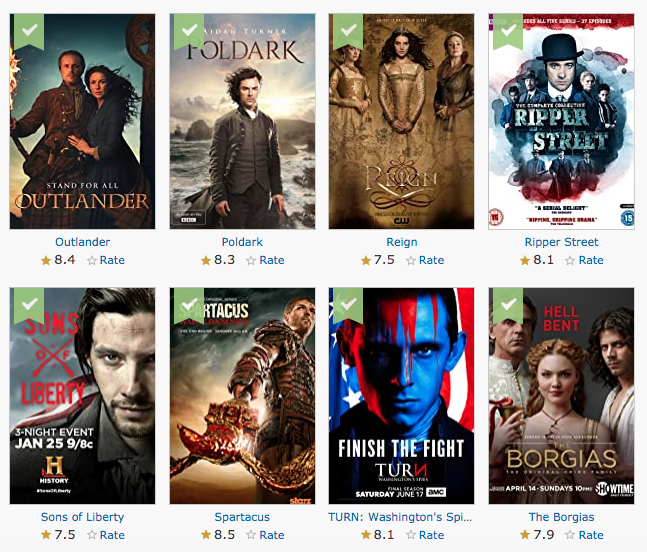The width and height of the screenshot is (647, 552).
Task: Click the gold rating star beside 8.1 for Ripper Street
Action: click(525, 260)
